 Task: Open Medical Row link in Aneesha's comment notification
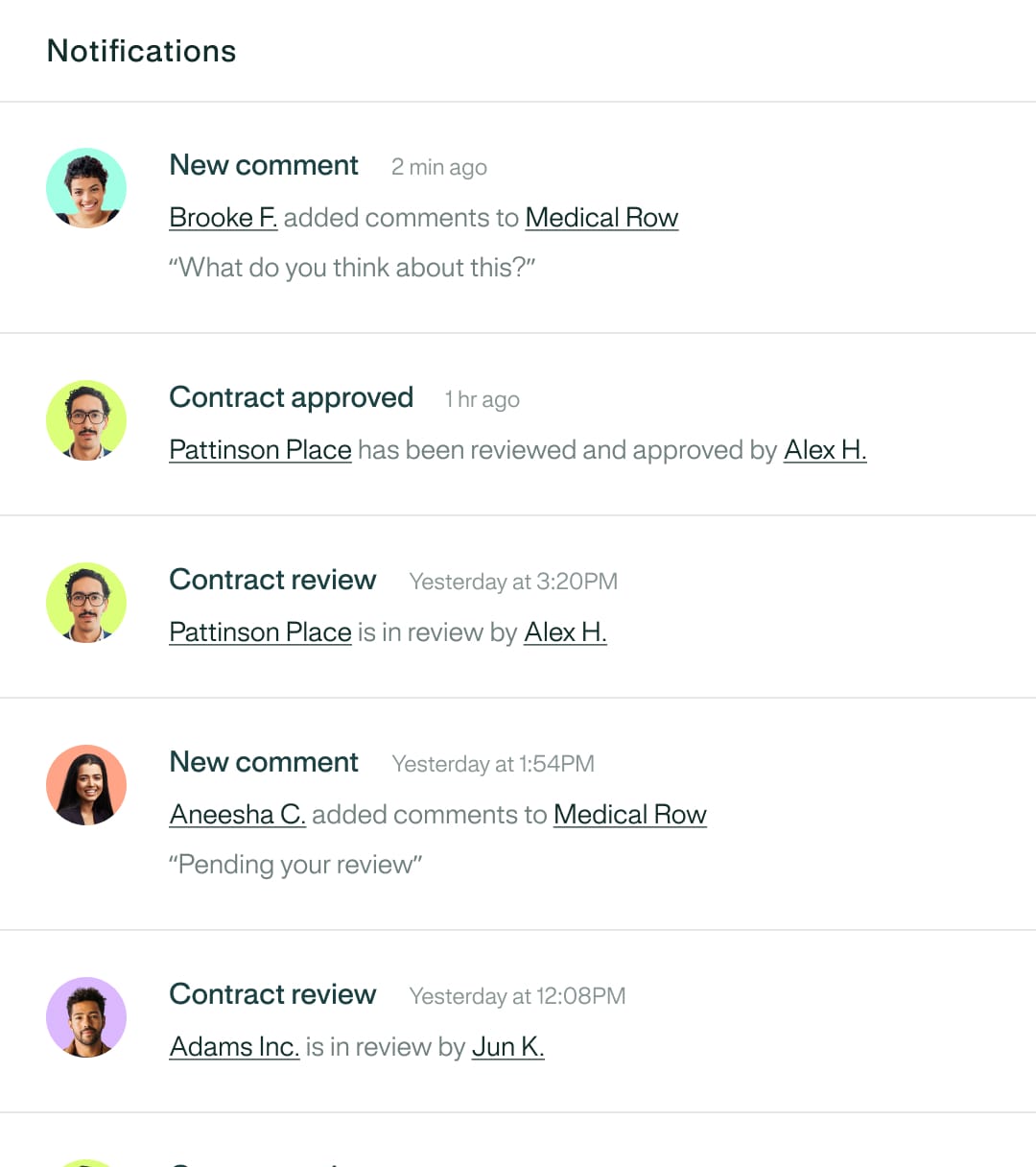coord(629,815)
